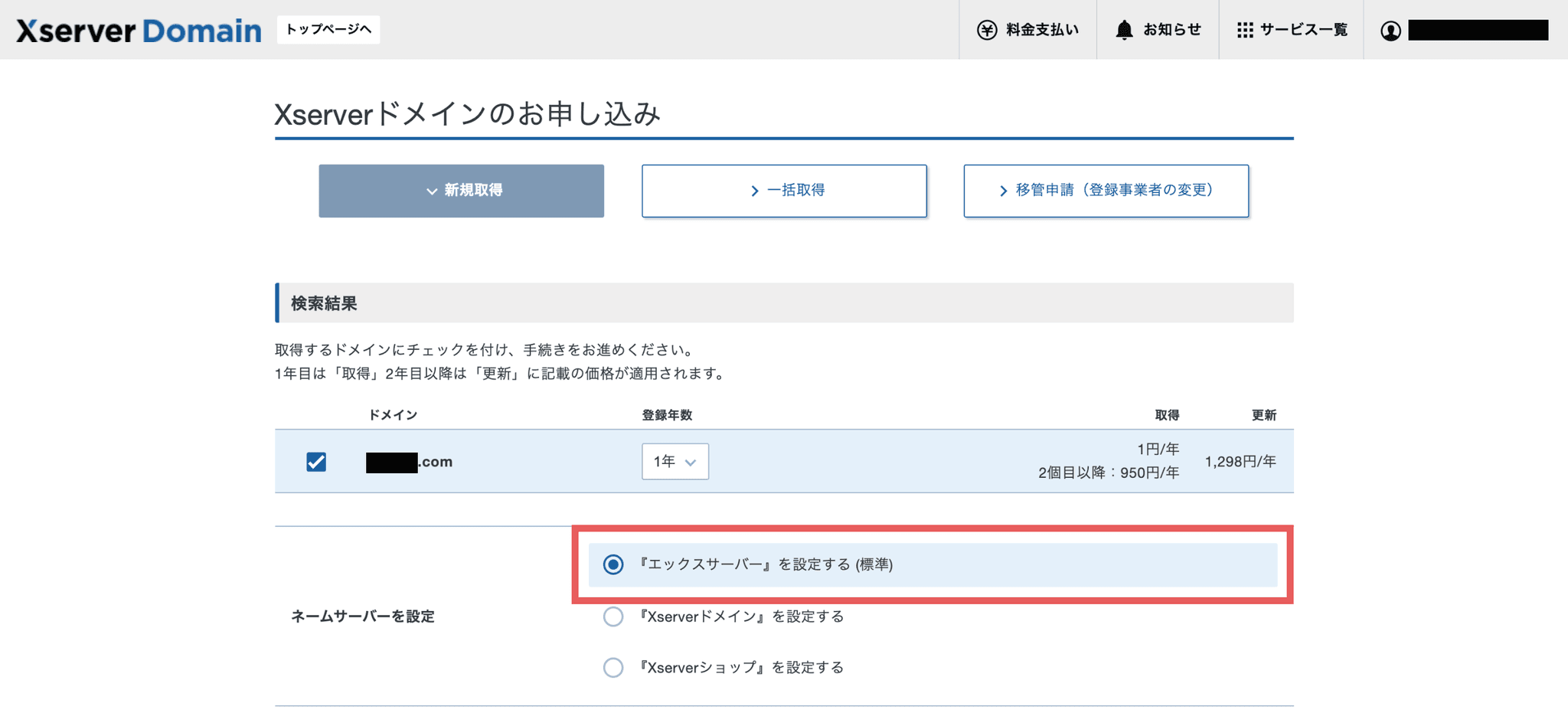Click the ネームサーバーを設定 label
The height and width of the screenshot is (726, 1568).
click(363, 616)
